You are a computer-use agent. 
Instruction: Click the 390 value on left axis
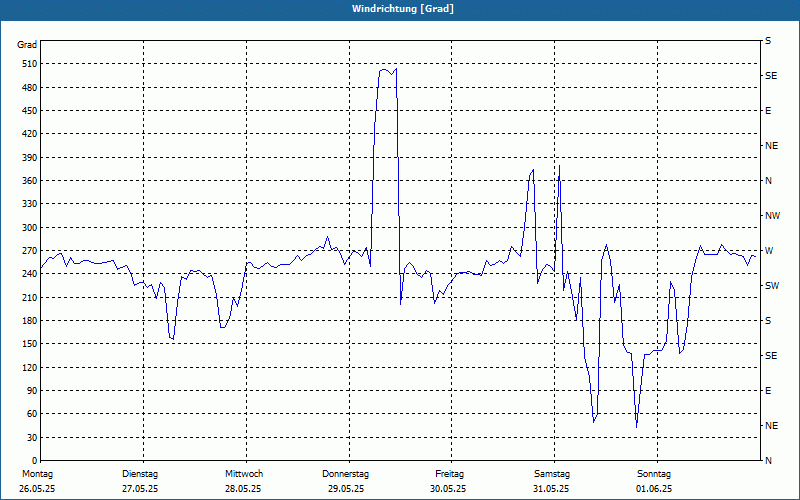(30, 158)
